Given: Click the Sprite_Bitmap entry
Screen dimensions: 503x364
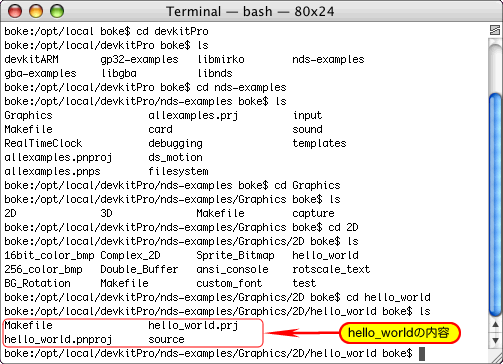Looking at the screenshot, I should tap(235, 256).
